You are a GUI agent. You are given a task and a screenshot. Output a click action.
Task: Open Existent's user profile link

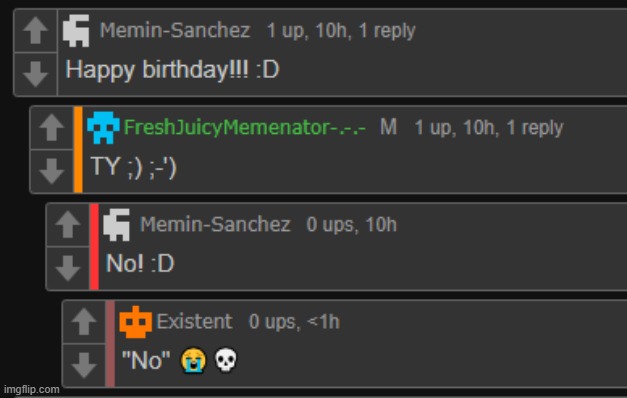[194, 321]
